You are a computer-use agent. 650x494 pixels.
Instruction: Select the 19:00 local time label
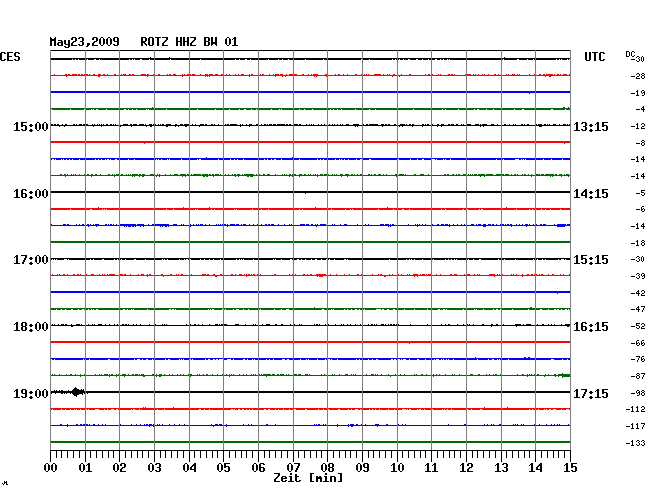coord(31,394)
